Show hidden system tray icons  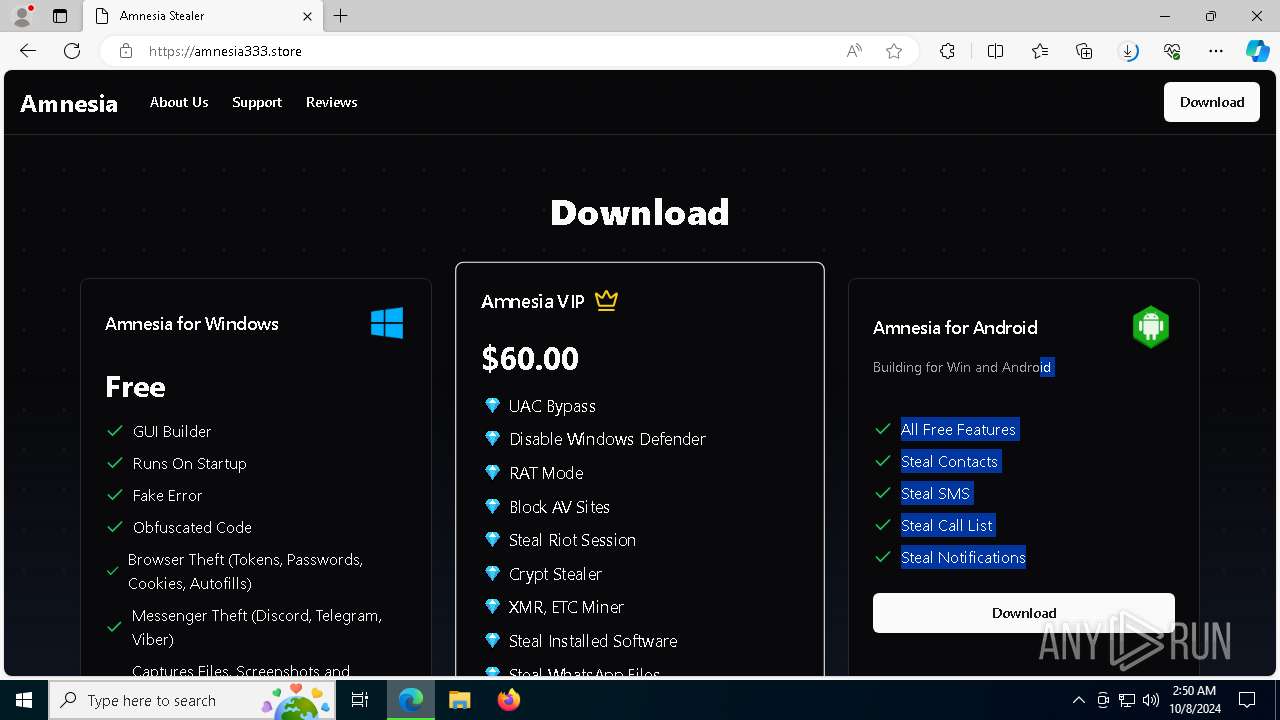1078,700
